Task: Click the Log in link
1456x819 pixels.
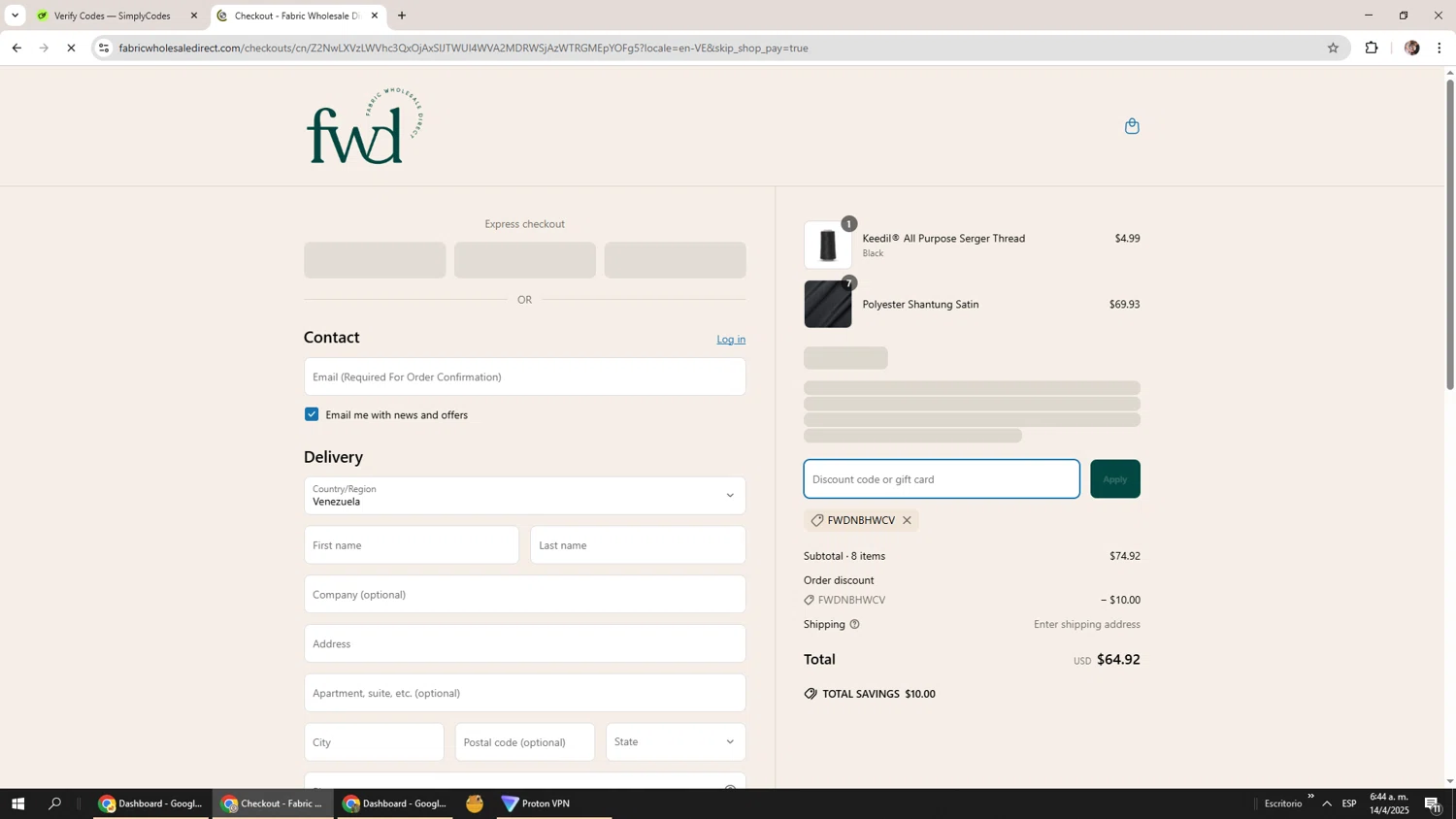Action: [731, 340]
